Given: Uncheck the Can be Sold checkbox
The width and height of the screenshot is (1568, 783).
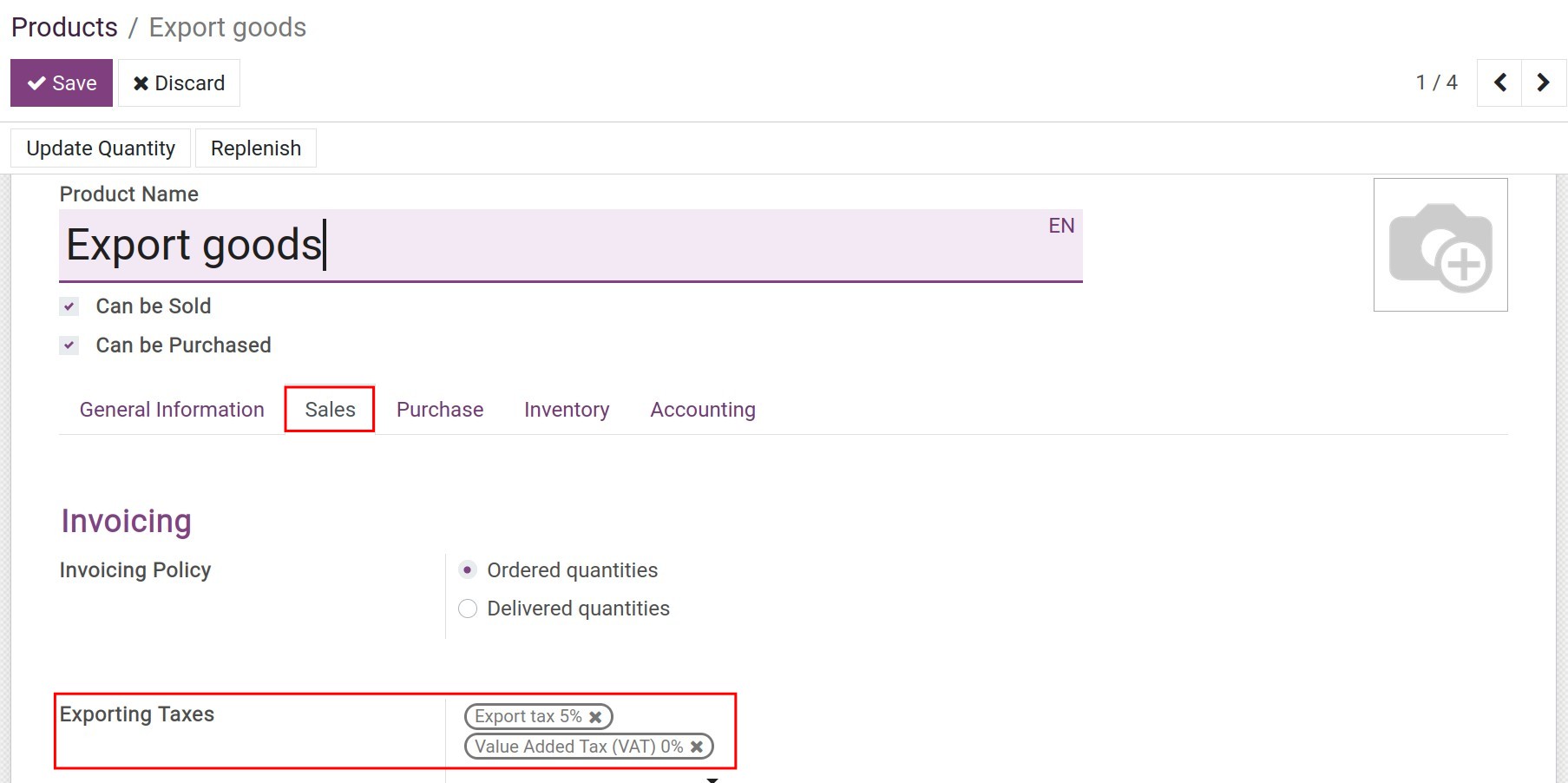Looking at the screenshot, I should point(69,306).
